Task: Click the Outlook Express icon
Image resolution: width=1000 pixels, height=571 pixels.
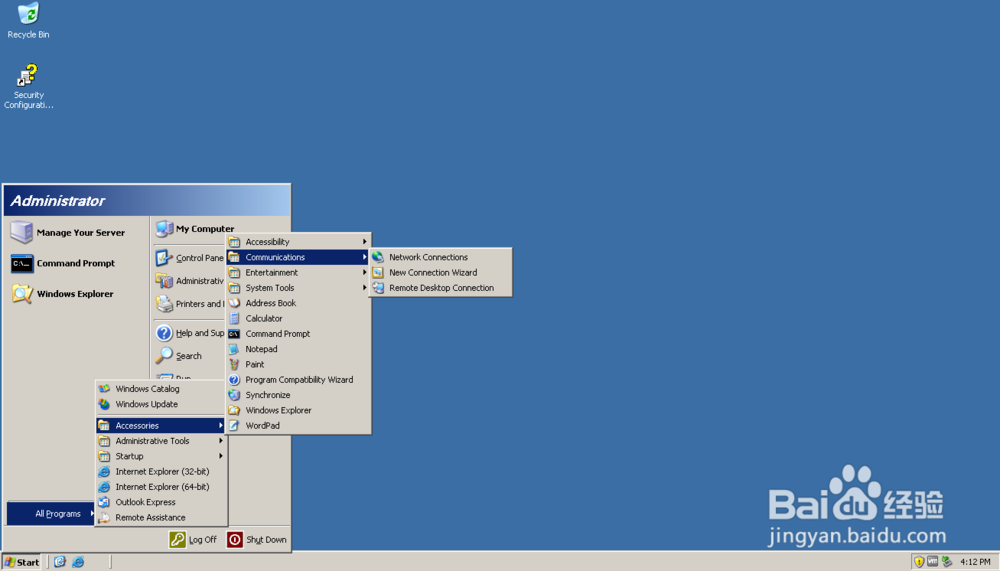Action: tap(104, 502)
